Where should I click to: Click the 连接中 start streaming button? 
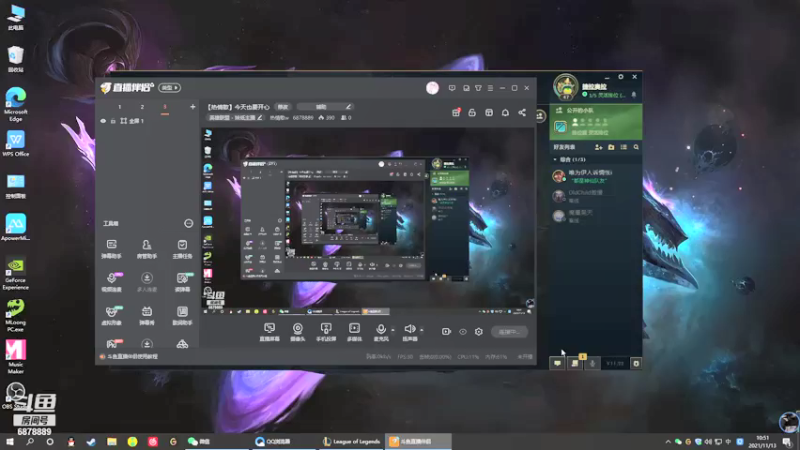click(509, 332)
